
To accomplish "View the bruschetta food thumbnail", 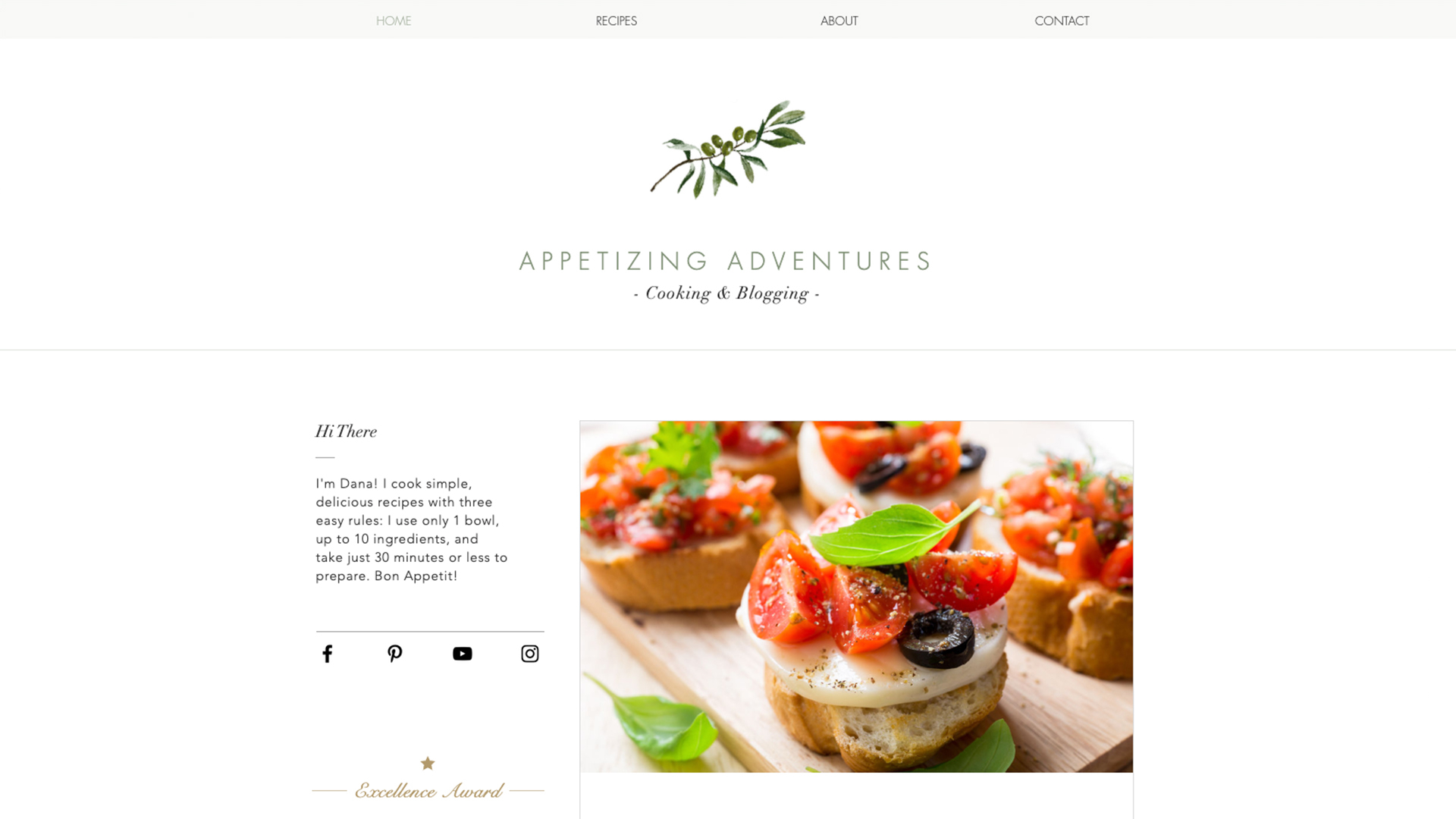I will point(857,597).
